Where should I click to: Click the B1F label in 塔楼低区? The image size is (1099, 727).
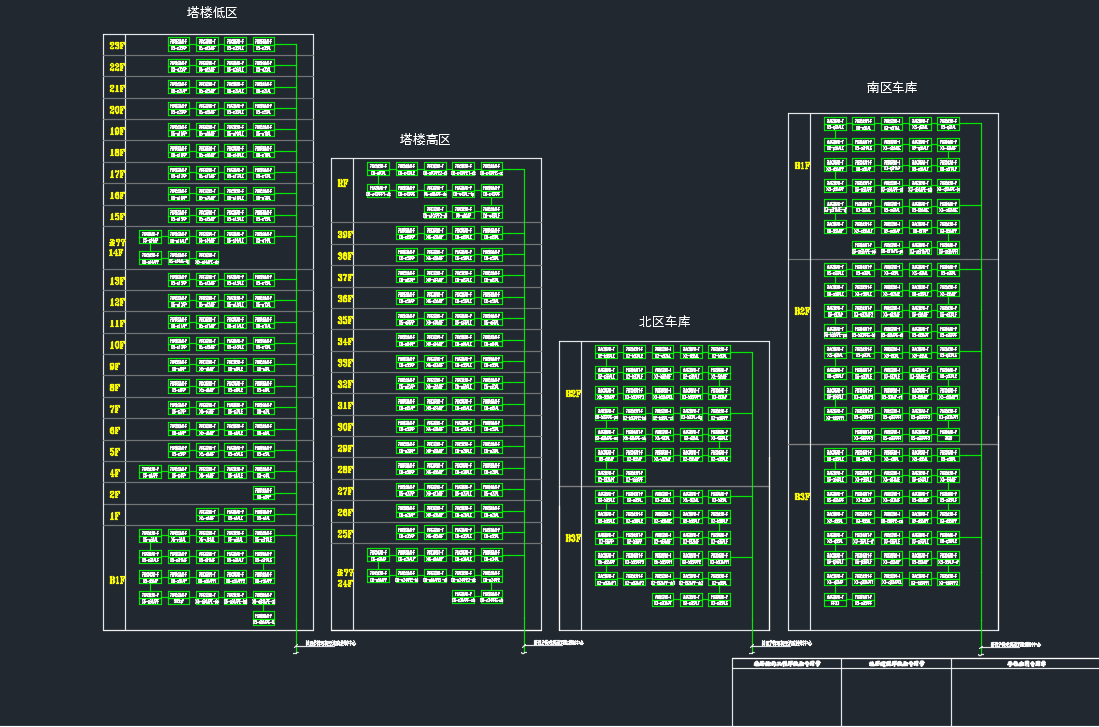click(x=117, y=580)
